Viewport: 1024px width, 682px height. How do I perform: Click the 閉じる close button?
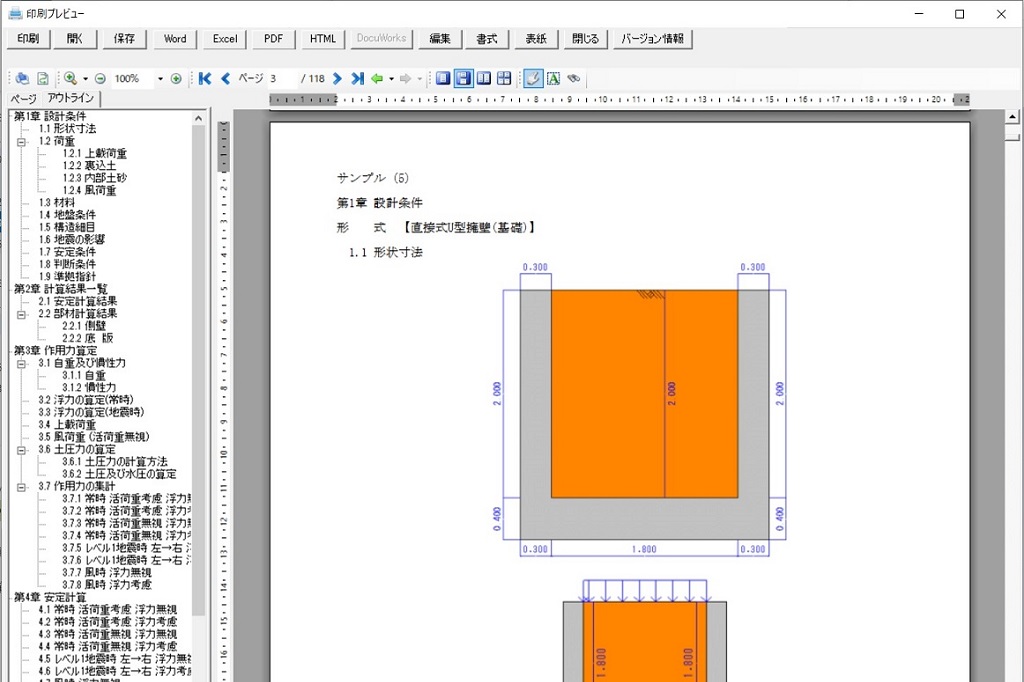585,39
